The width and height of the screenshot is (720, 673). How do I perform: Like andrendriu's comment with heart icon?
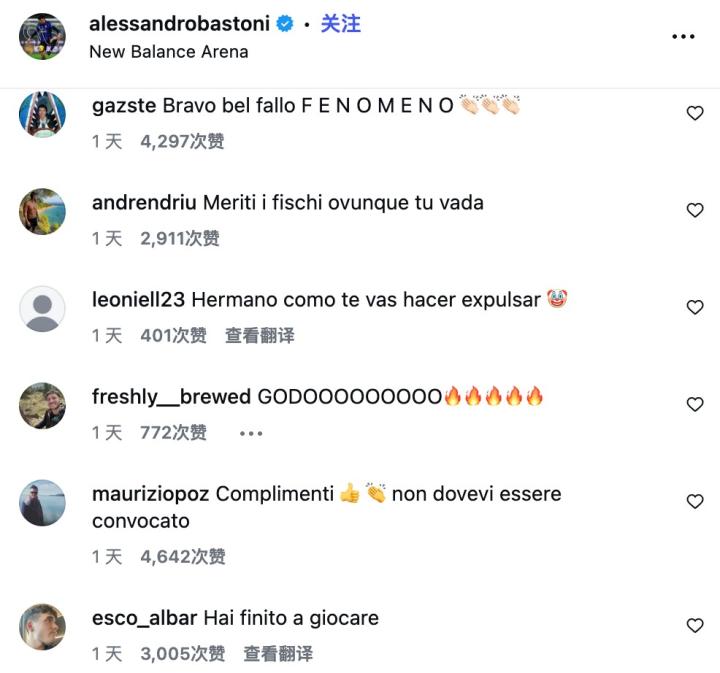pyautogui.click(x=695, y=210)
